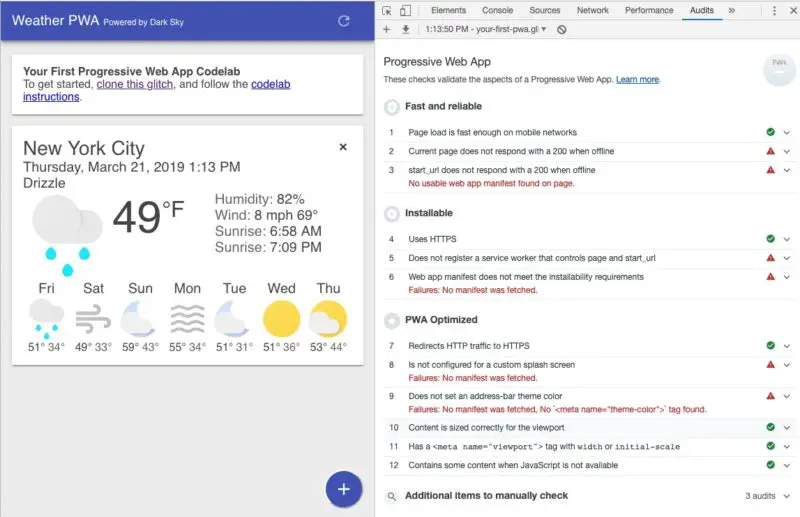The image size is (800, 517).
Task: Click the Fast and reliable group icon
Action: [x=392, y=107]
